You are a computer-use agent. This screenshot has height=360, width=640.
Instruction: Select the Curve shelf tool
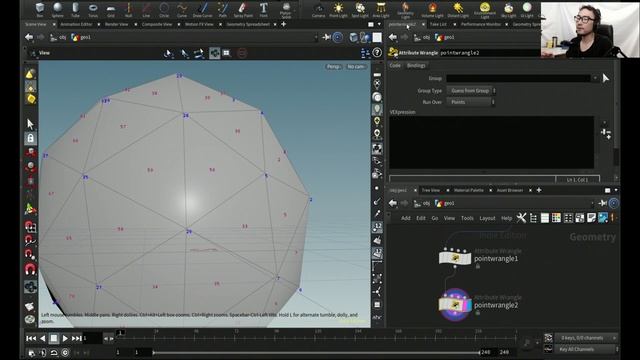point(182,9)
